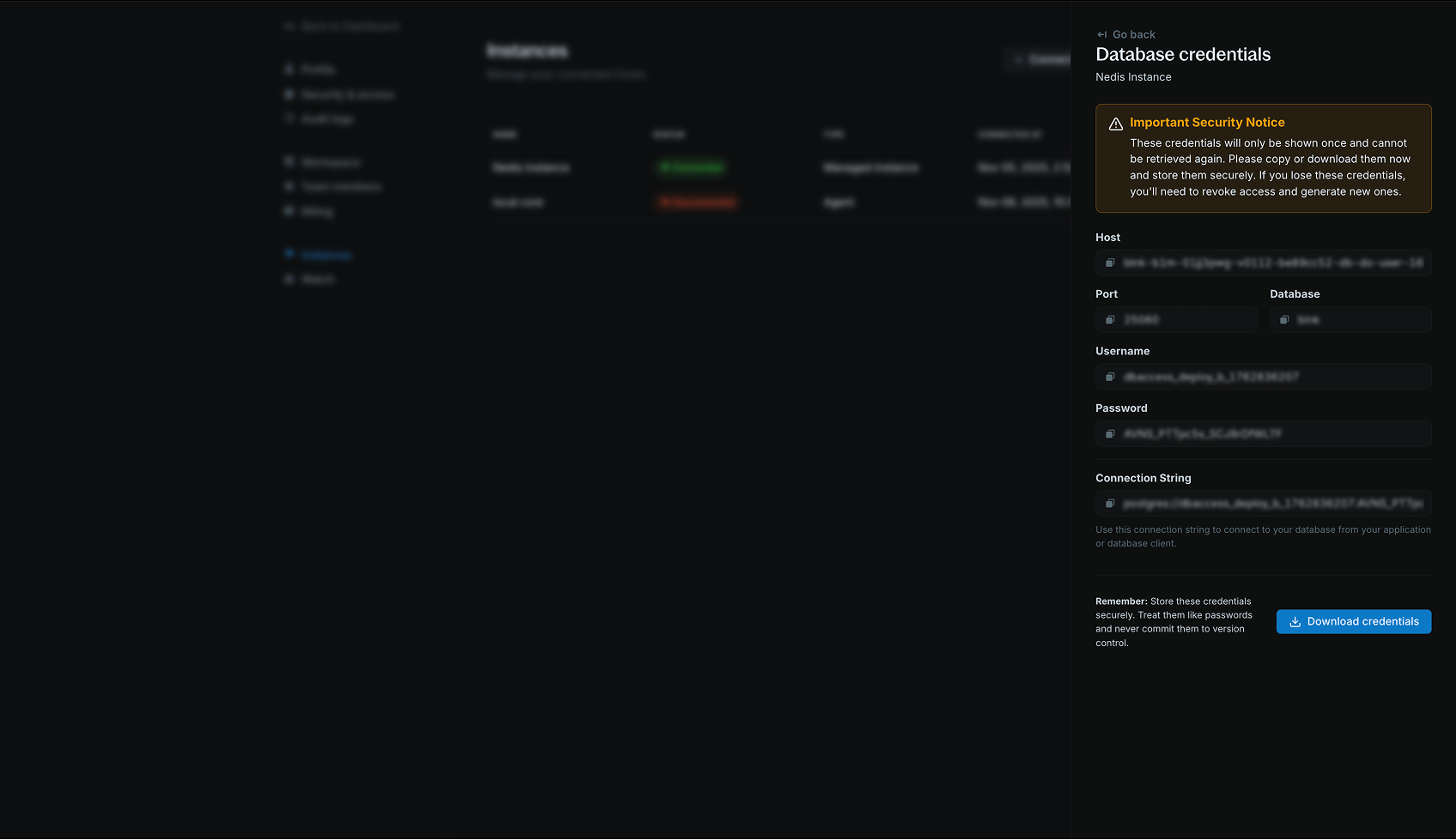The width and height of the screenshot is (1456, 840).
Task: Copy the Database name
Action: coord(1284,319)
